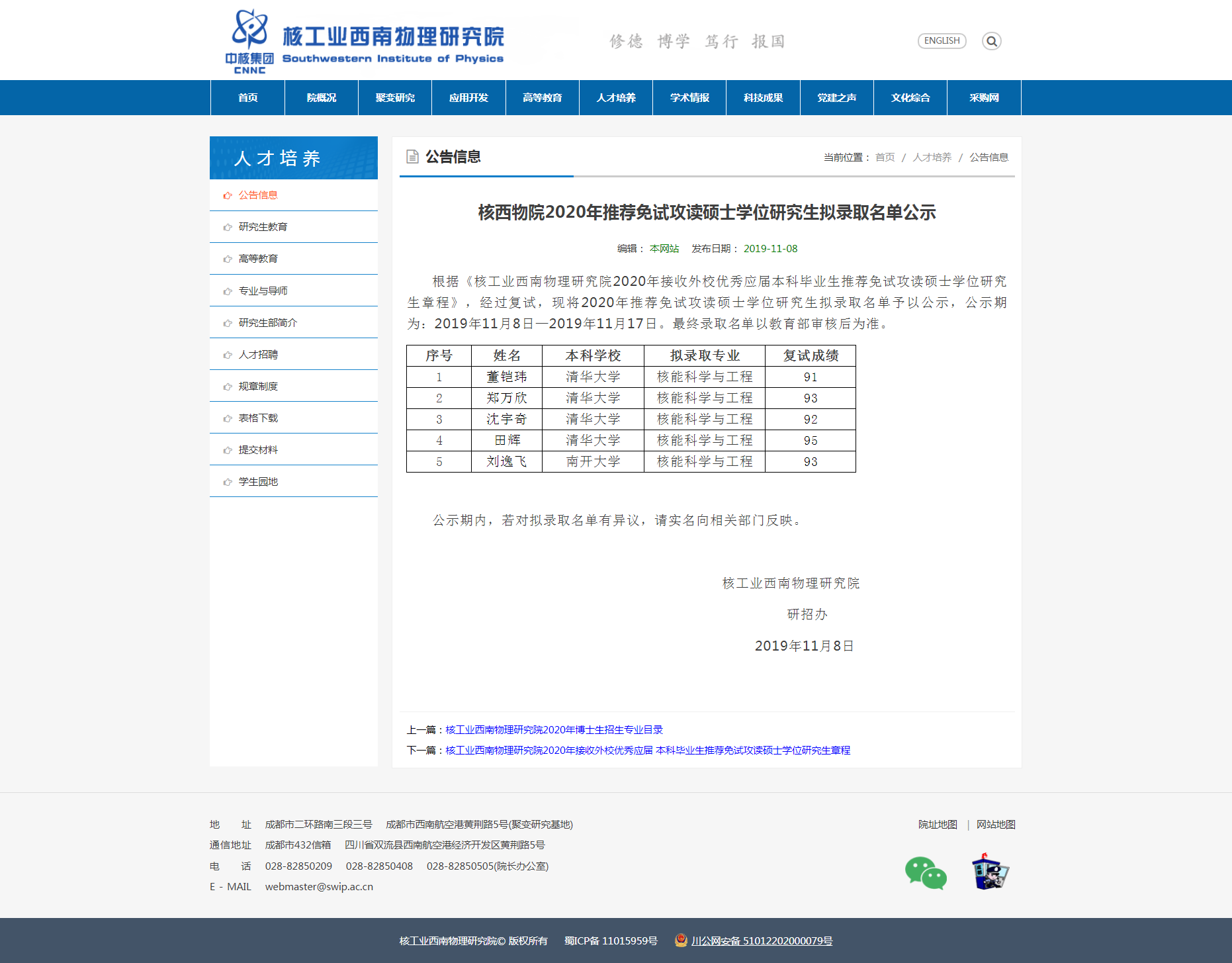The width and height of the screenshot is (1232, 963).
Task: Open next article on 推荐免试攻读硕士学位研究生章程
Action: (x=648, y=751)
